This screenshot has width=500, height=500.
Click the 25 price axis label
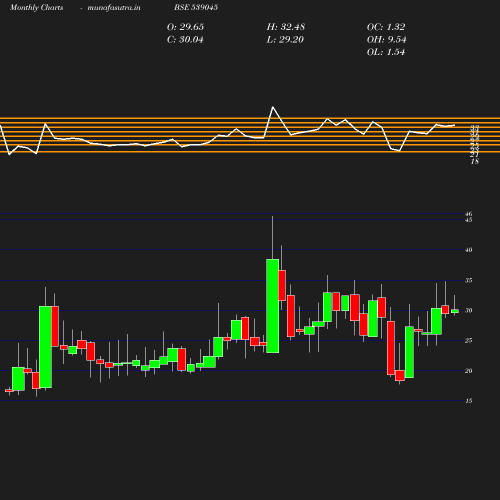pyautogui.click(x=469, y=341)
